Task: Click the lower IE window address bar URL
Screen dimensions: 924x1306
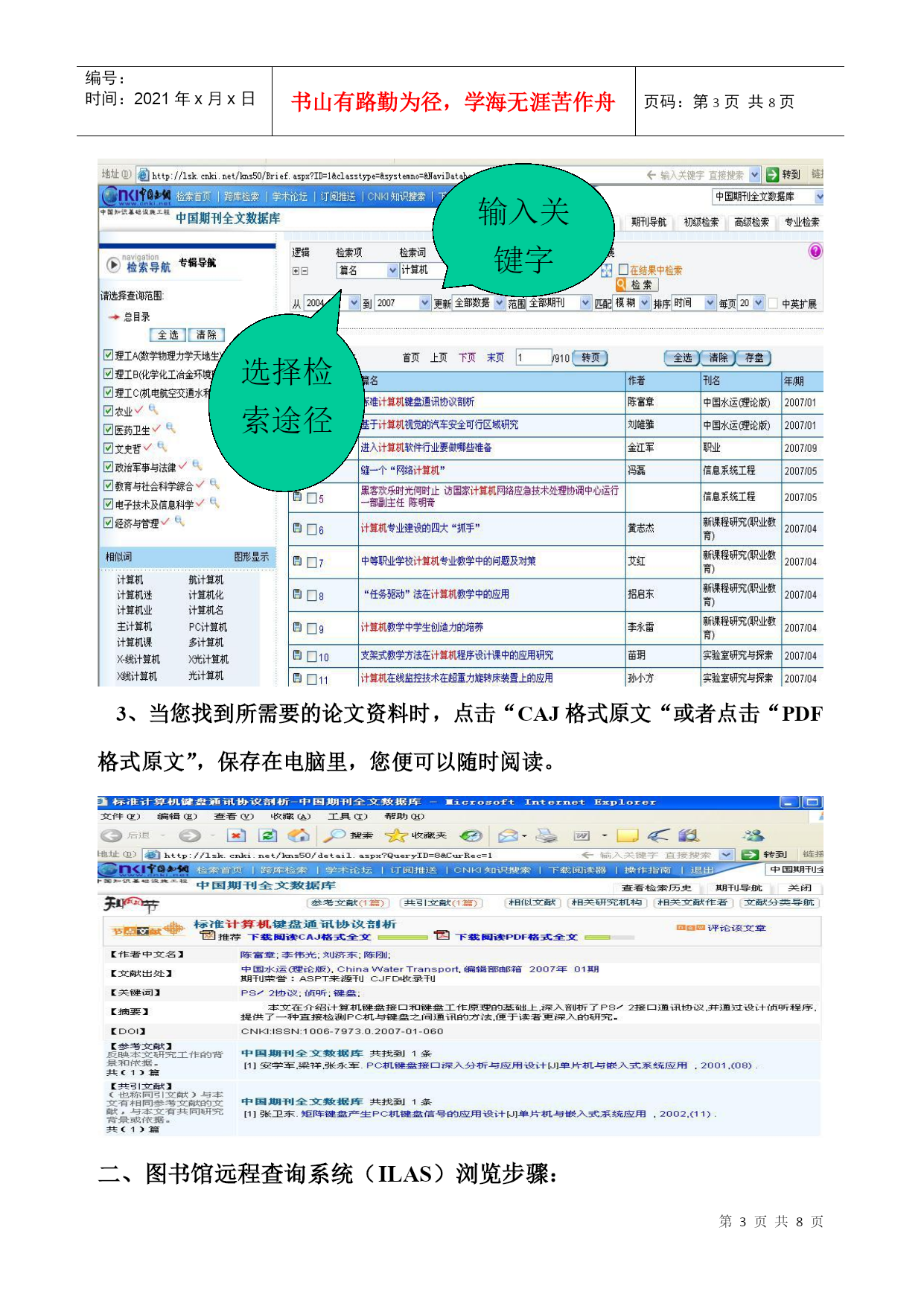Action: click(328, 855)
